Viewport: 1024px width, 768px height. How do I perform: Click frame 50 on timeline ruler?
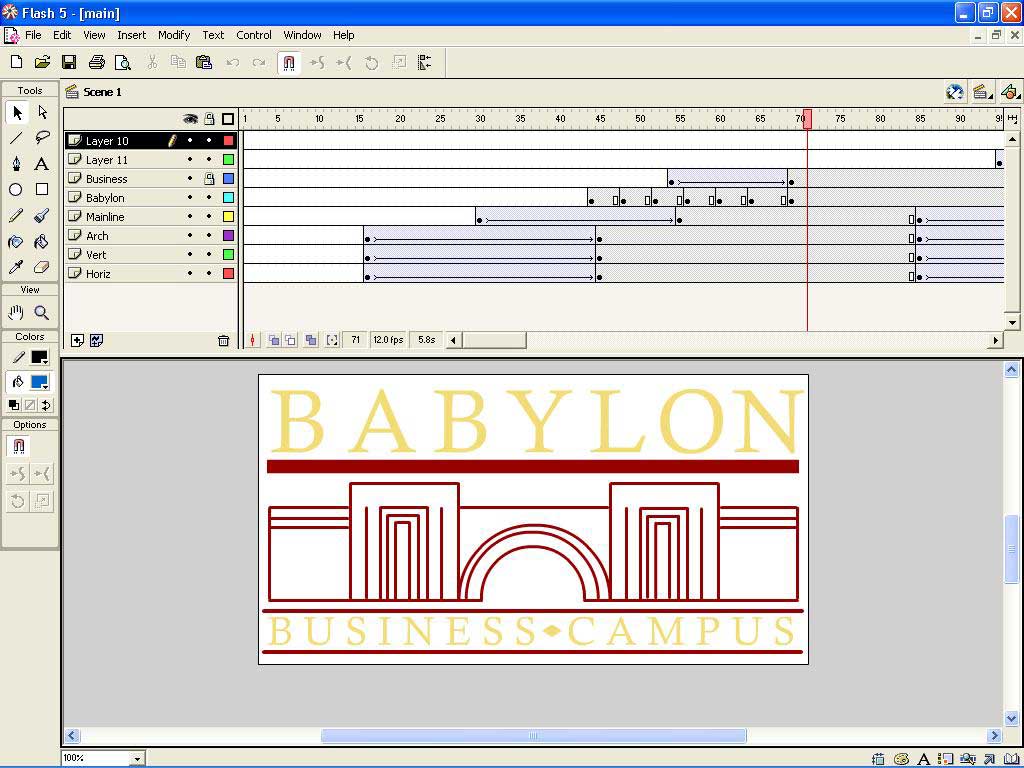[641, 119]
